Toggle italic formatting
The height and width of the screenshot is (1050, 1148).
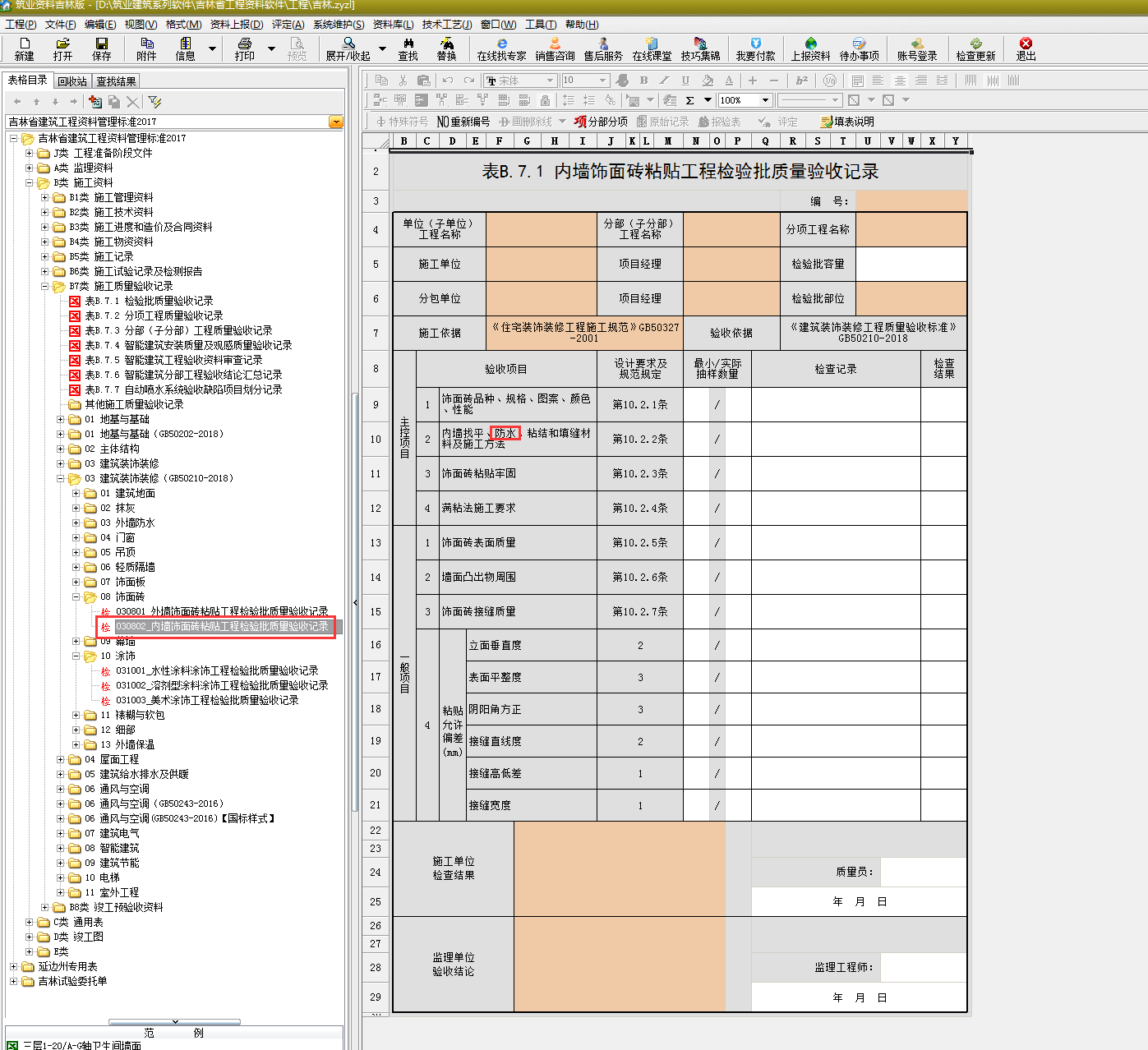(665, 81)
